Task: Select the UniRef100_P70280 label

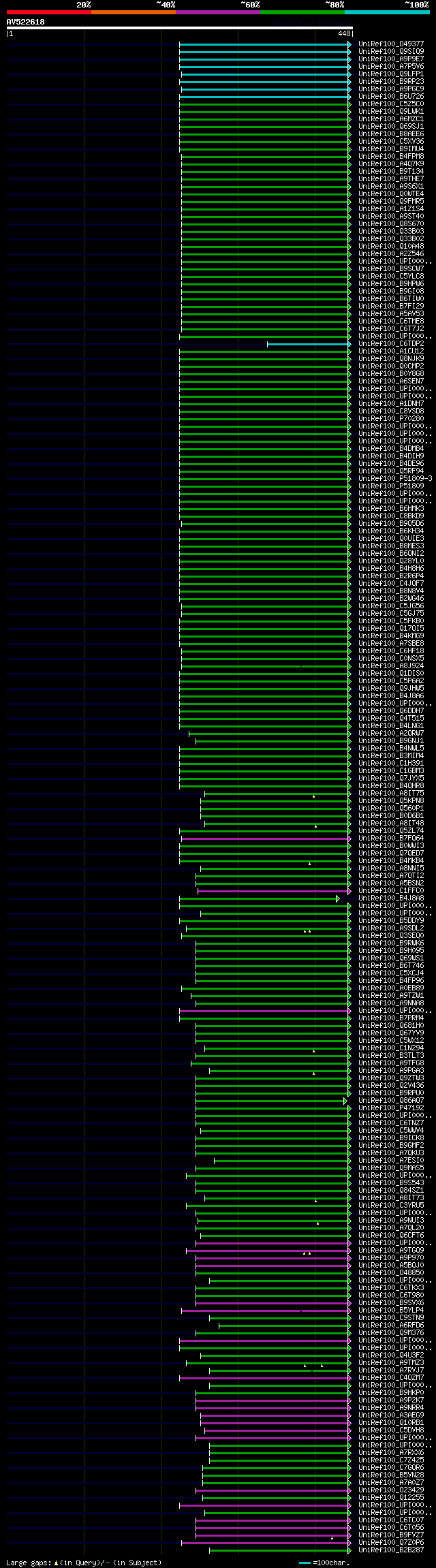Action: (x=391, y=419)
